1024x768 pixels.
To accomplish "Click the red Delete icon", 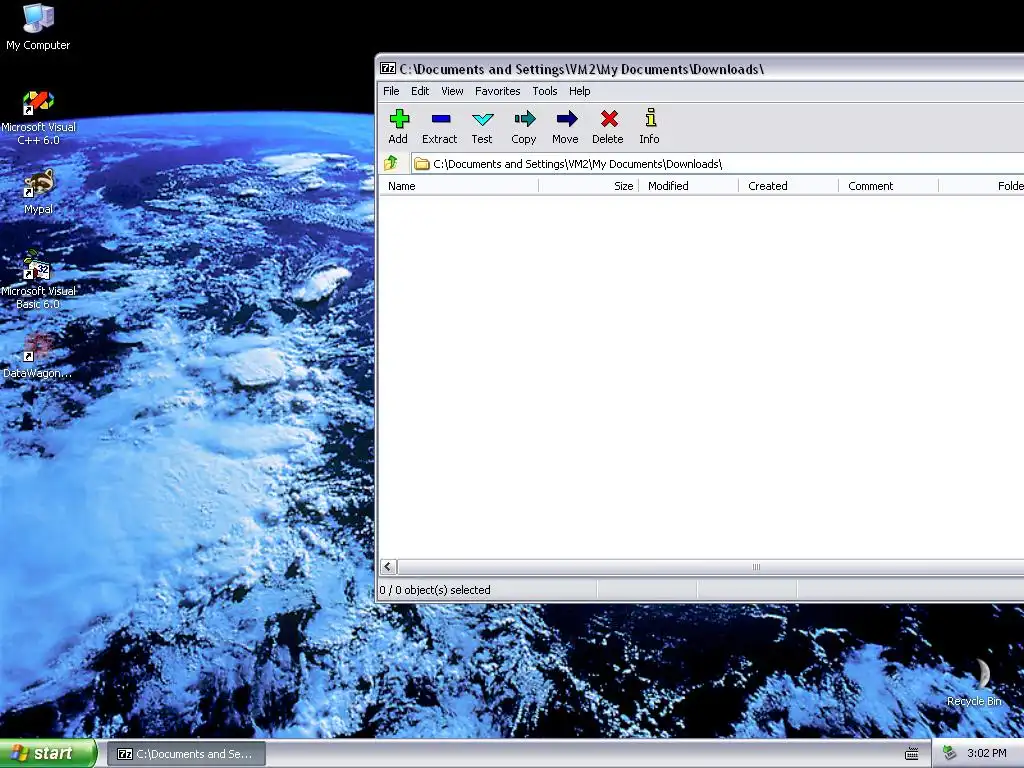I will click(x=608, y=126).
